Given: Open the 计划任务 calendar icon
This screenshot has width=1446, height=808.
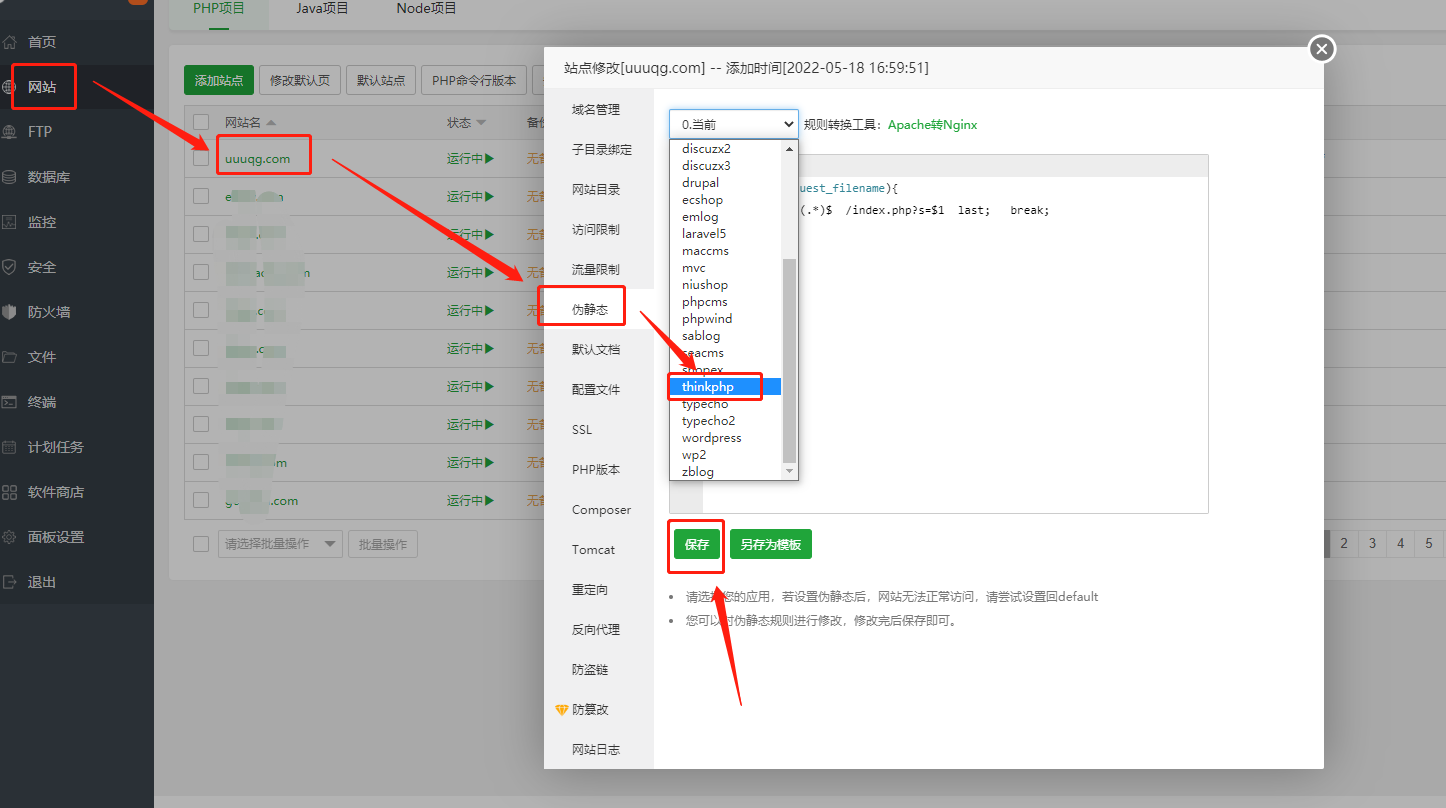Looking at the screenshot, I should [10, 447].
